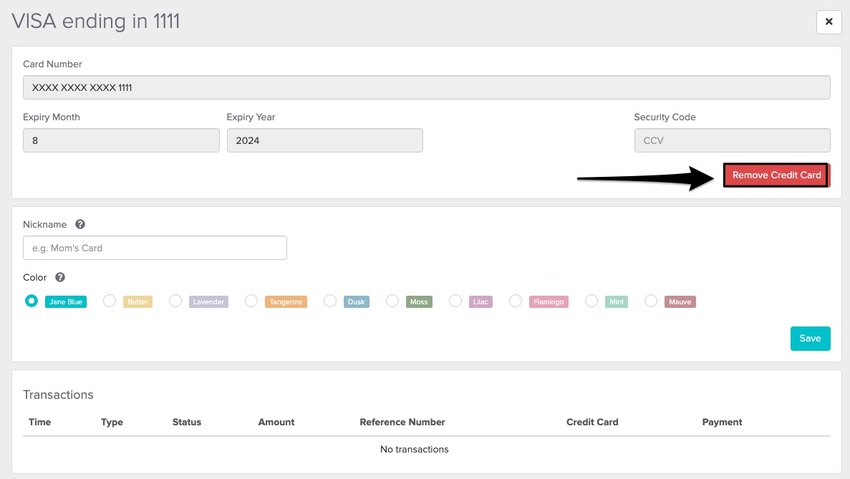Focus the Nickname text field

click(x=155, y=248)
